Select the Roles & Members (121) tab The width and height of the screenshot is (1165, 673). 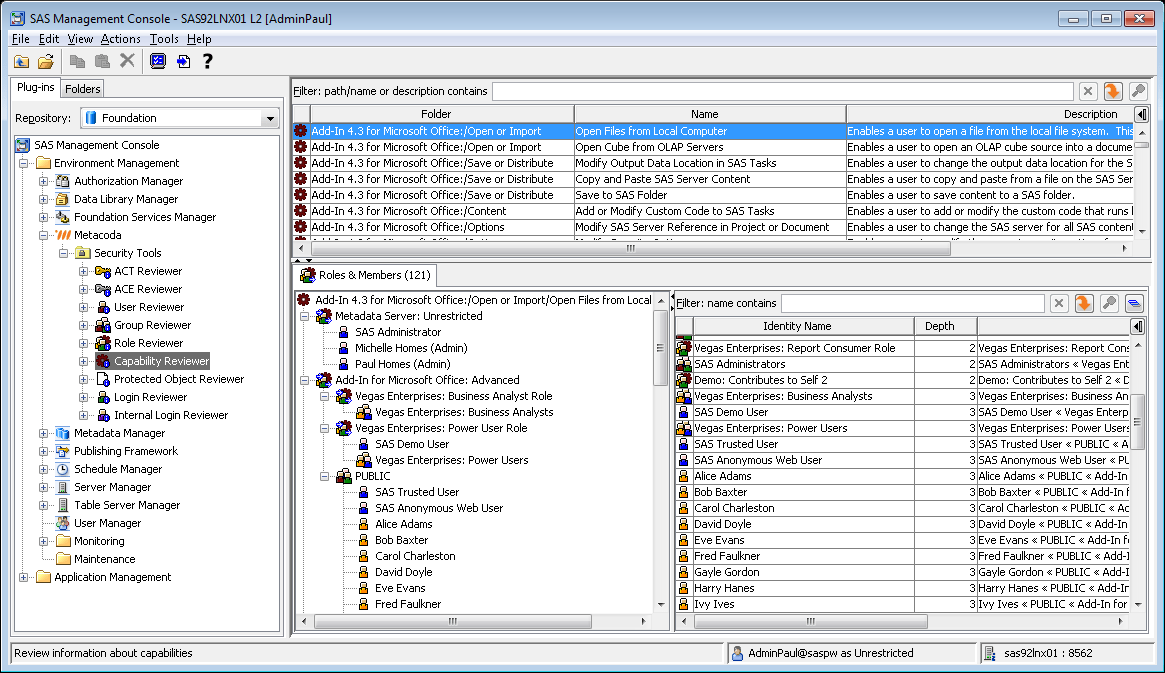click(366, 275)
